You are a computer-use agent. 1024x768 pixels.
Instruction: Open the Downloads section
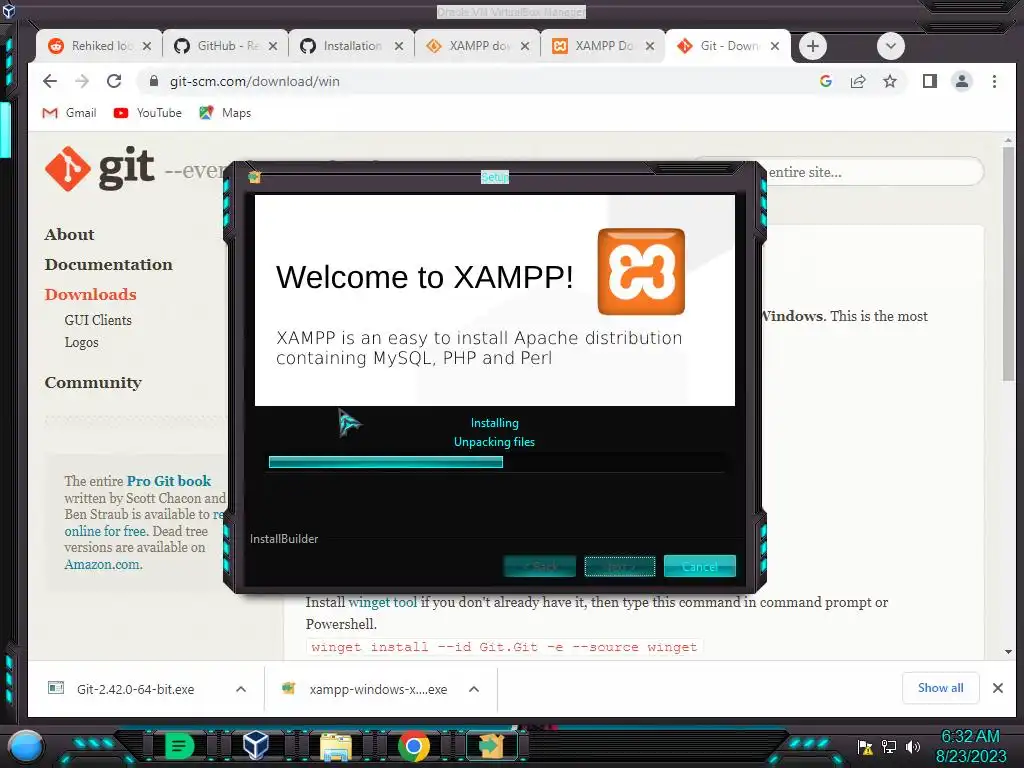click(x=90, y=295)
